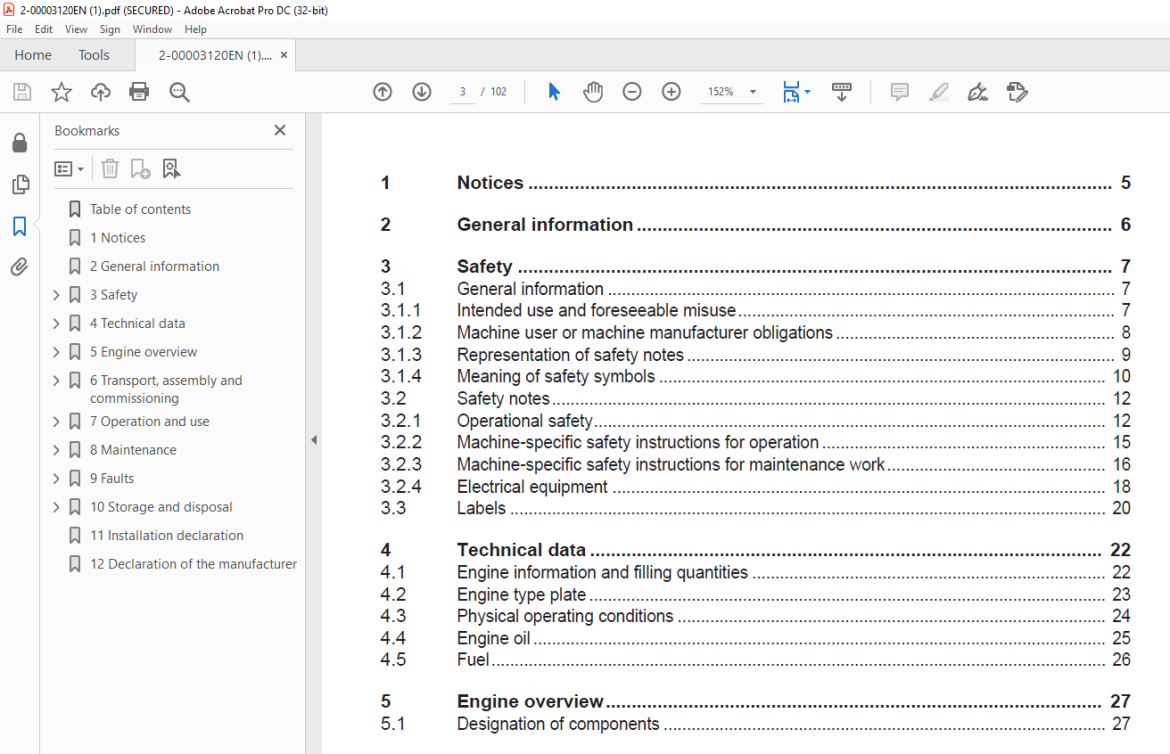
Task: Go to previous page arrow icon
Action: (383, 92)
